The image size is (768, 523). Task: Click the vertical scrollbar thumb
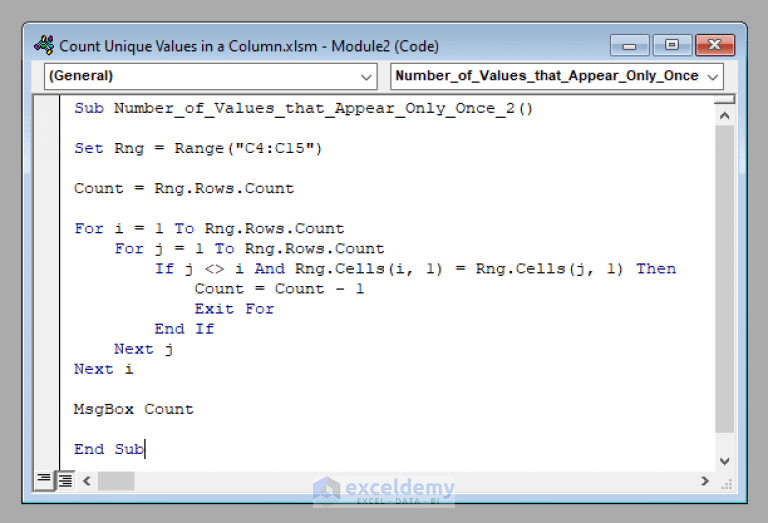pos(725,279)
